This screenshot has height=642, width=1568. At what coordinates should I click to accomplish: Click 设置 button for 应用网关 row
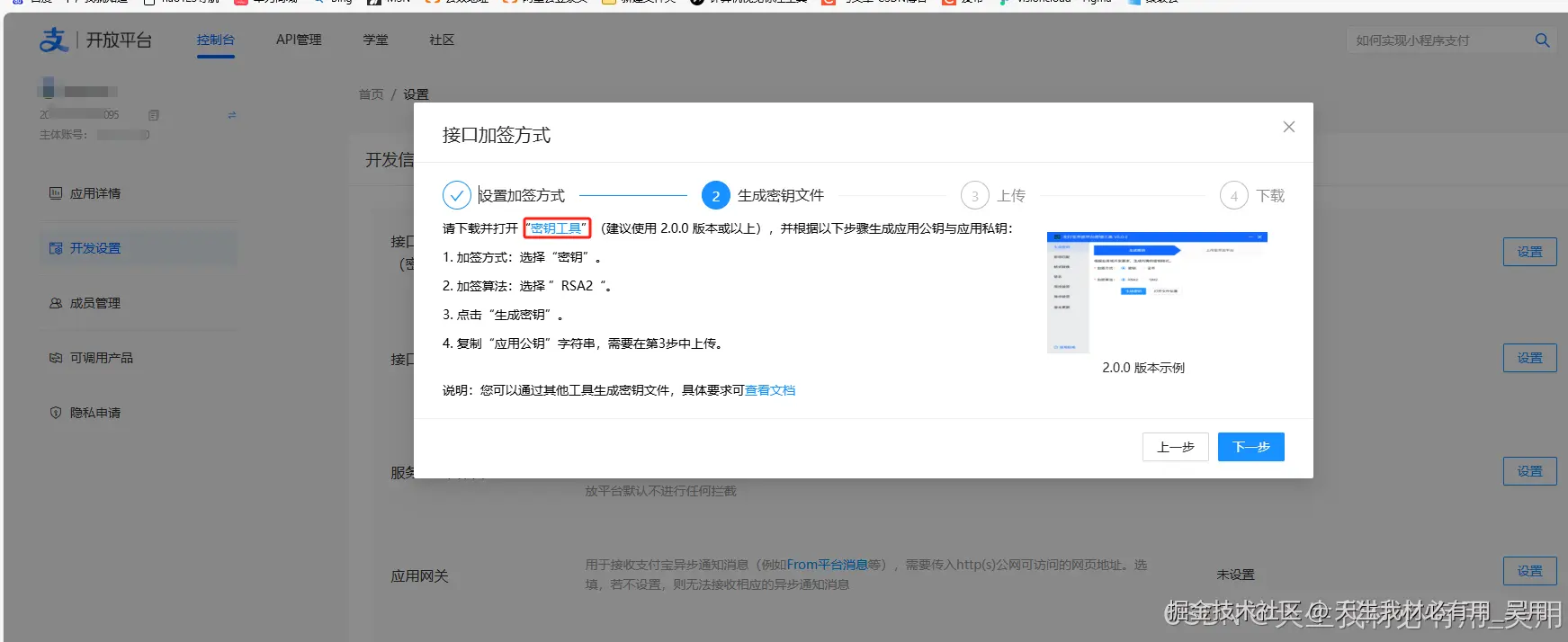click(1530, 571)
